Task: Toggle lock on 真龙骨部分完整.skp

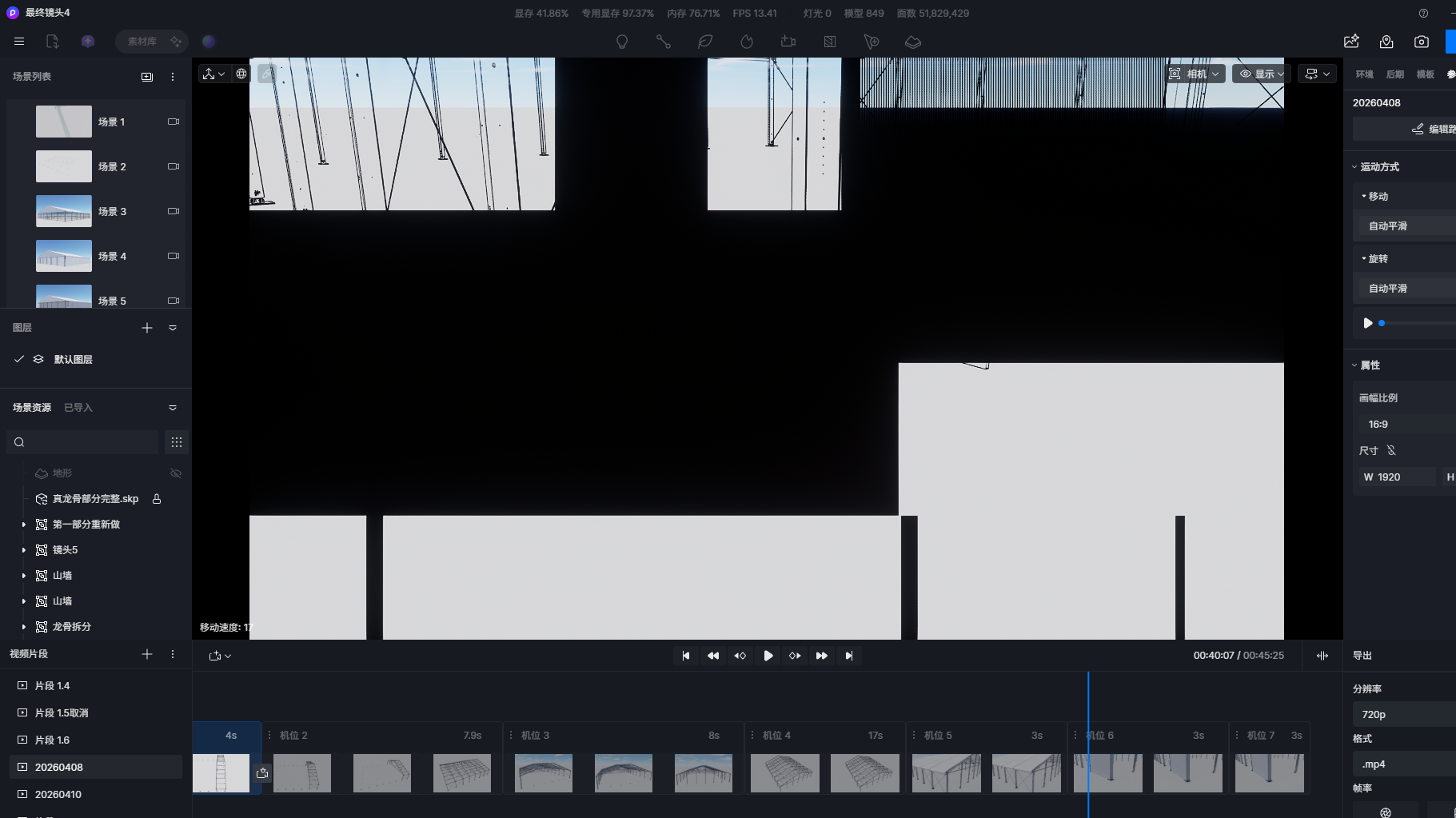Action: pyautogui.click(x=157, y=499)
